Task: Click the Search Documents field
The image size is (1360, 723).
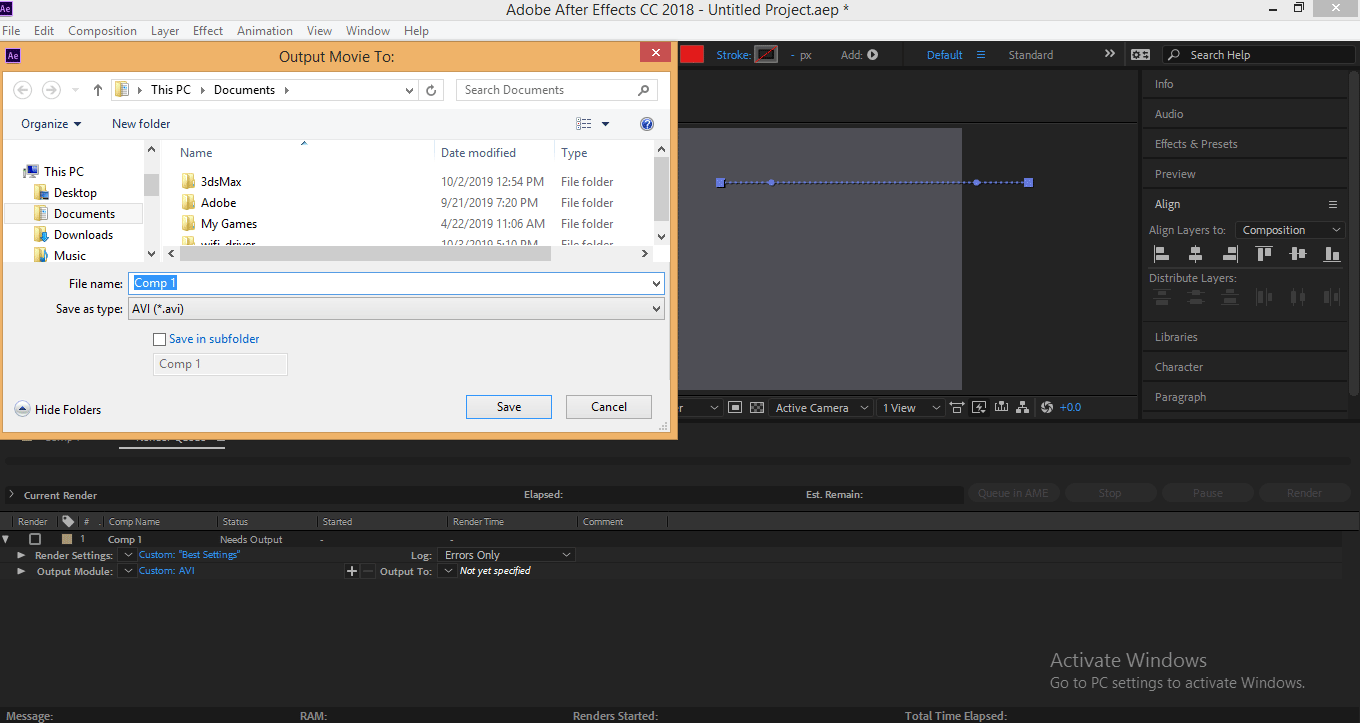Action: 556,90
